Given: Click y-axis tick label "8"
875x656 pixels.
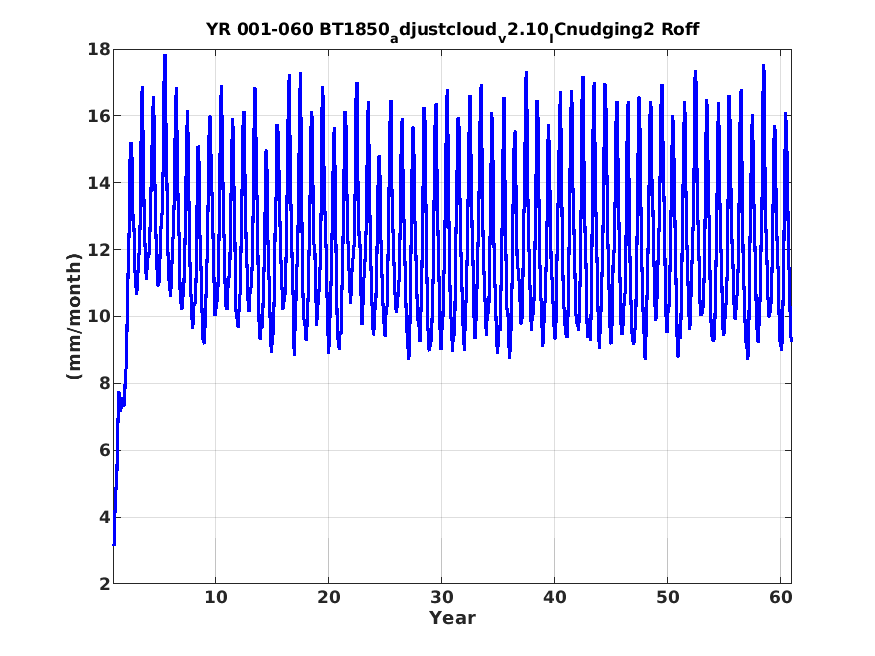Looking at the screenshot, I should (x=105, y=383).
